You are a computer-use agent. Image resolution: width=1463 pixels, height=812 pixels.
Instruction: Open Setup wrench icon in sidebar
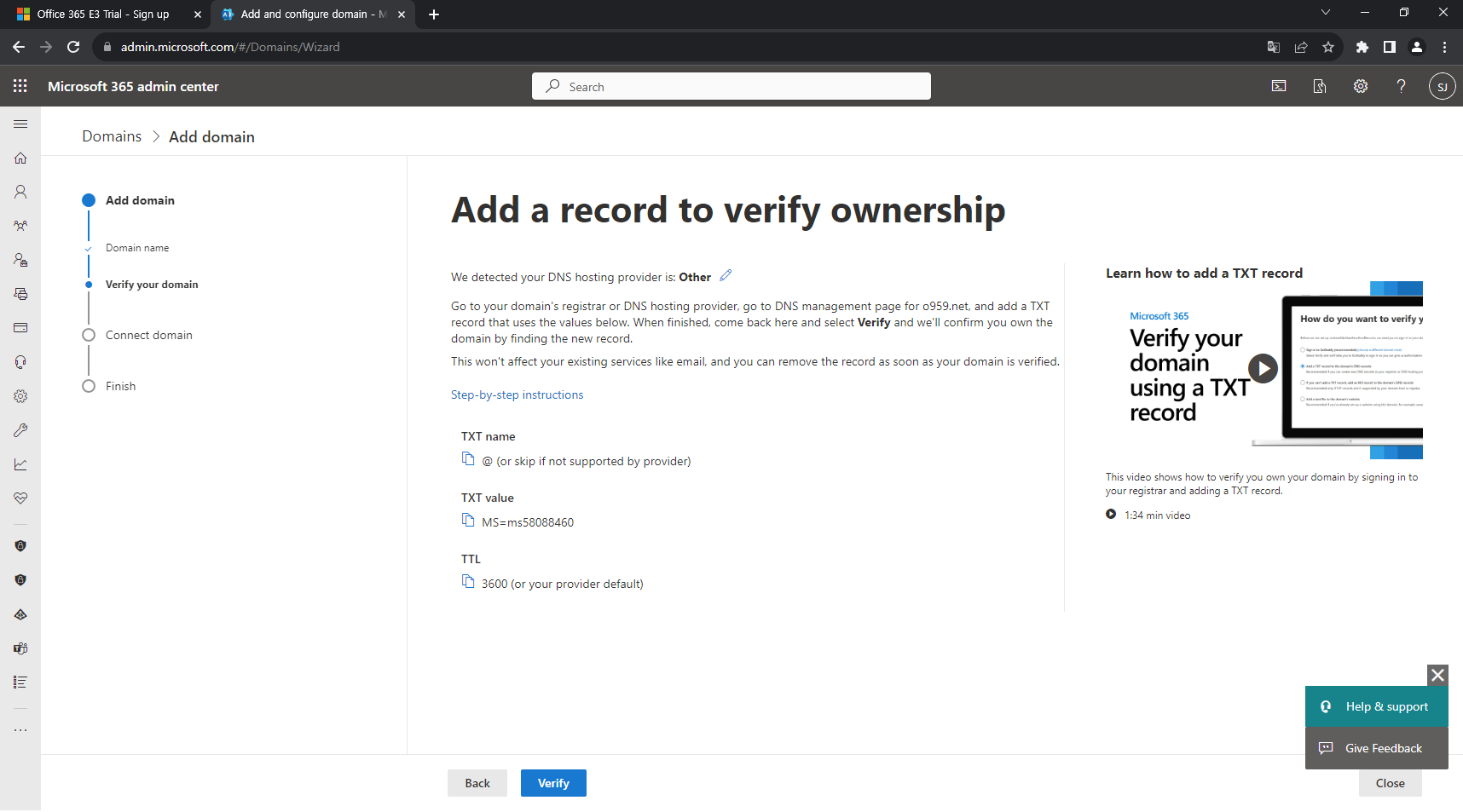click(20, 430)
